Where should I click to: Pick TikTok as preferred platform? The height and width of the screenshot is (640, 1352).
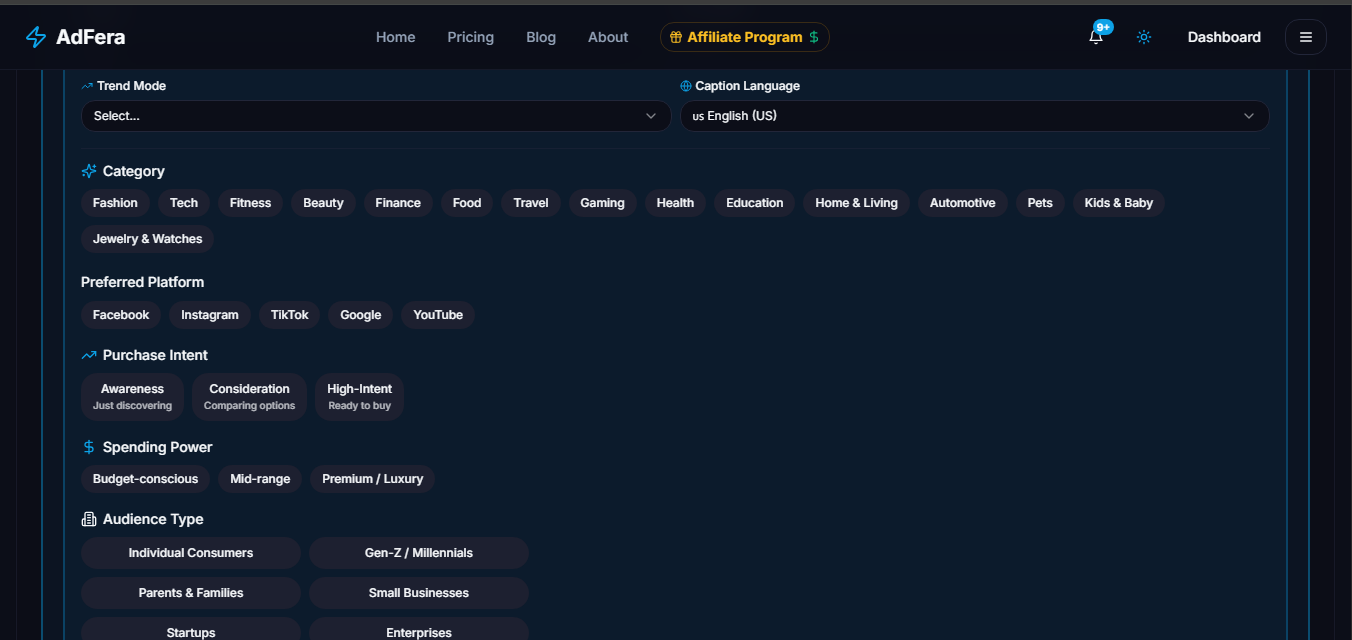290,315
